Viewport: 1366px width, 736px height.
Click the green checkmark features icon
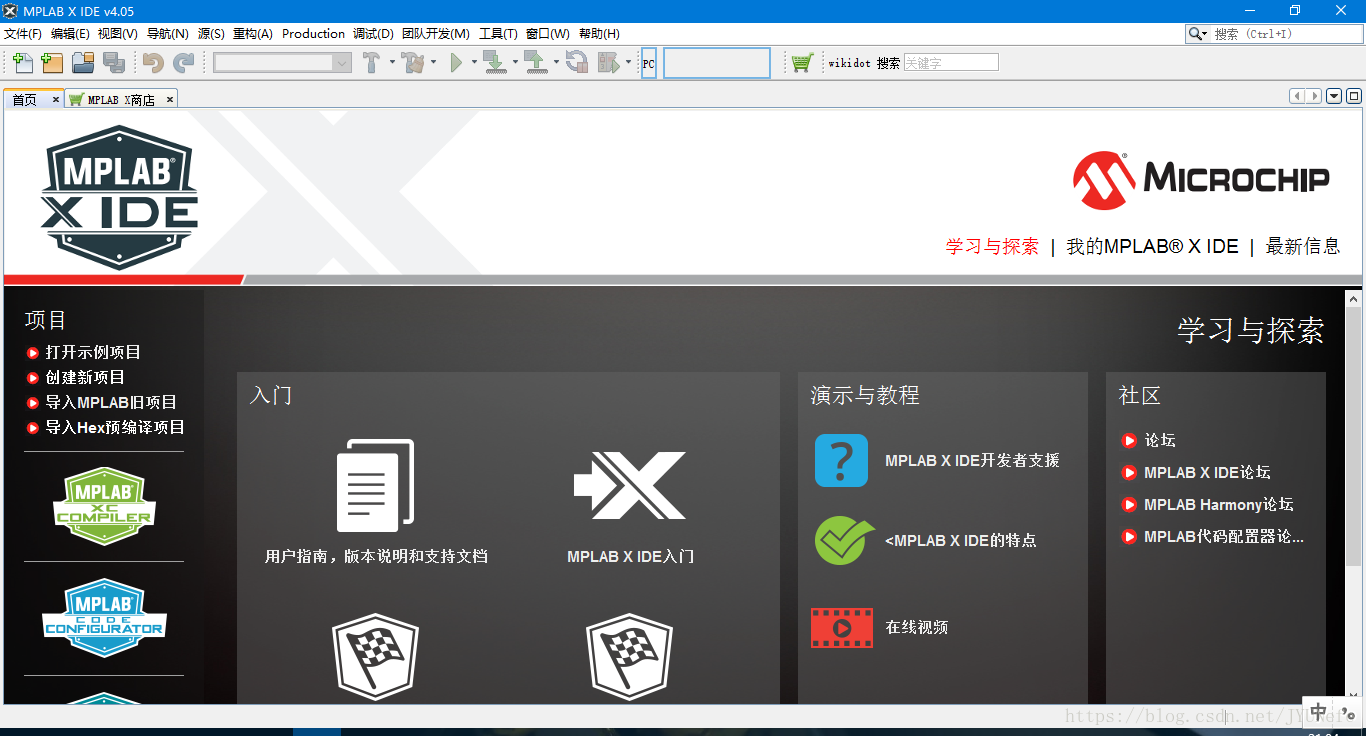coord(844,540)
